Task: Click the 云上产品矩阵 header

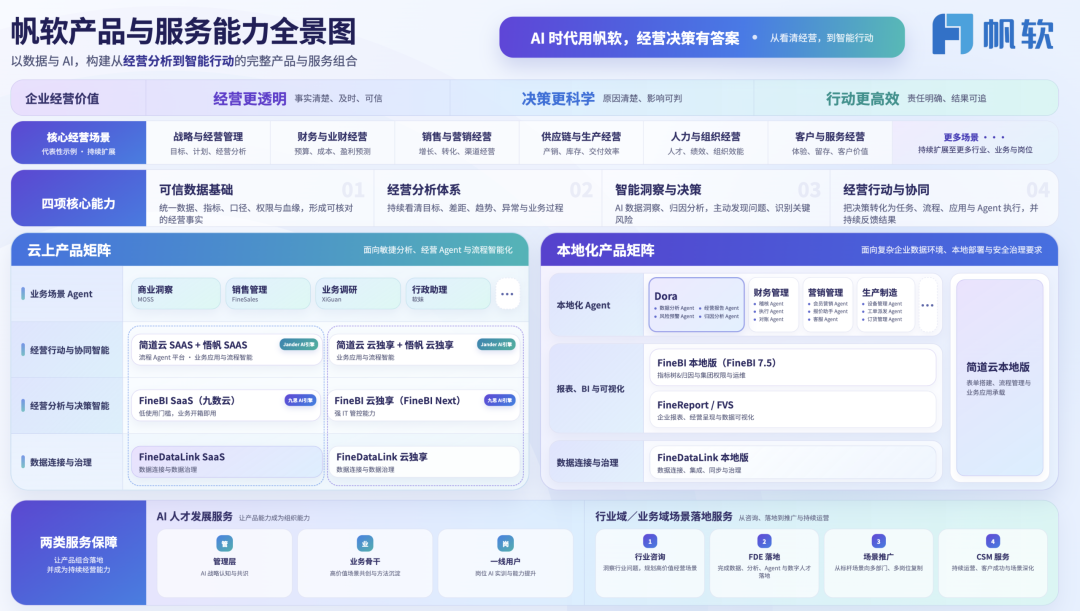Action: point(269,250)
